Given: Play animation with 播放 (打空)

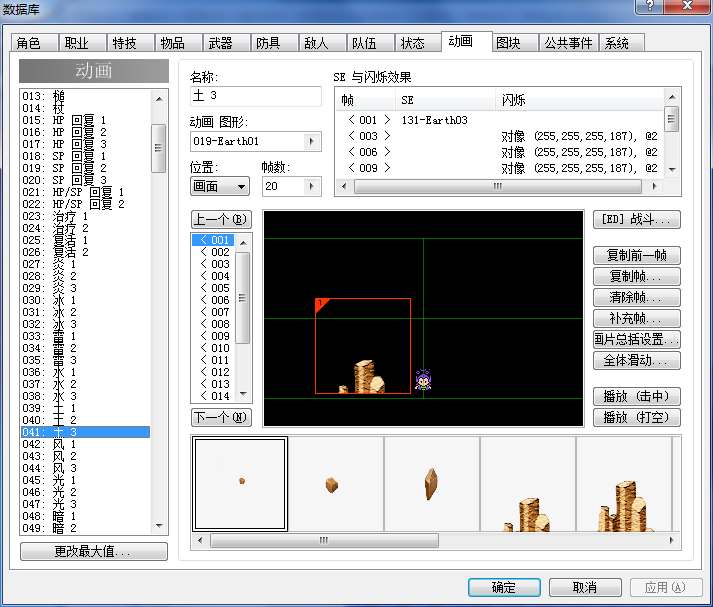Looking at the screenshot, I should click(x=637, y=417).
